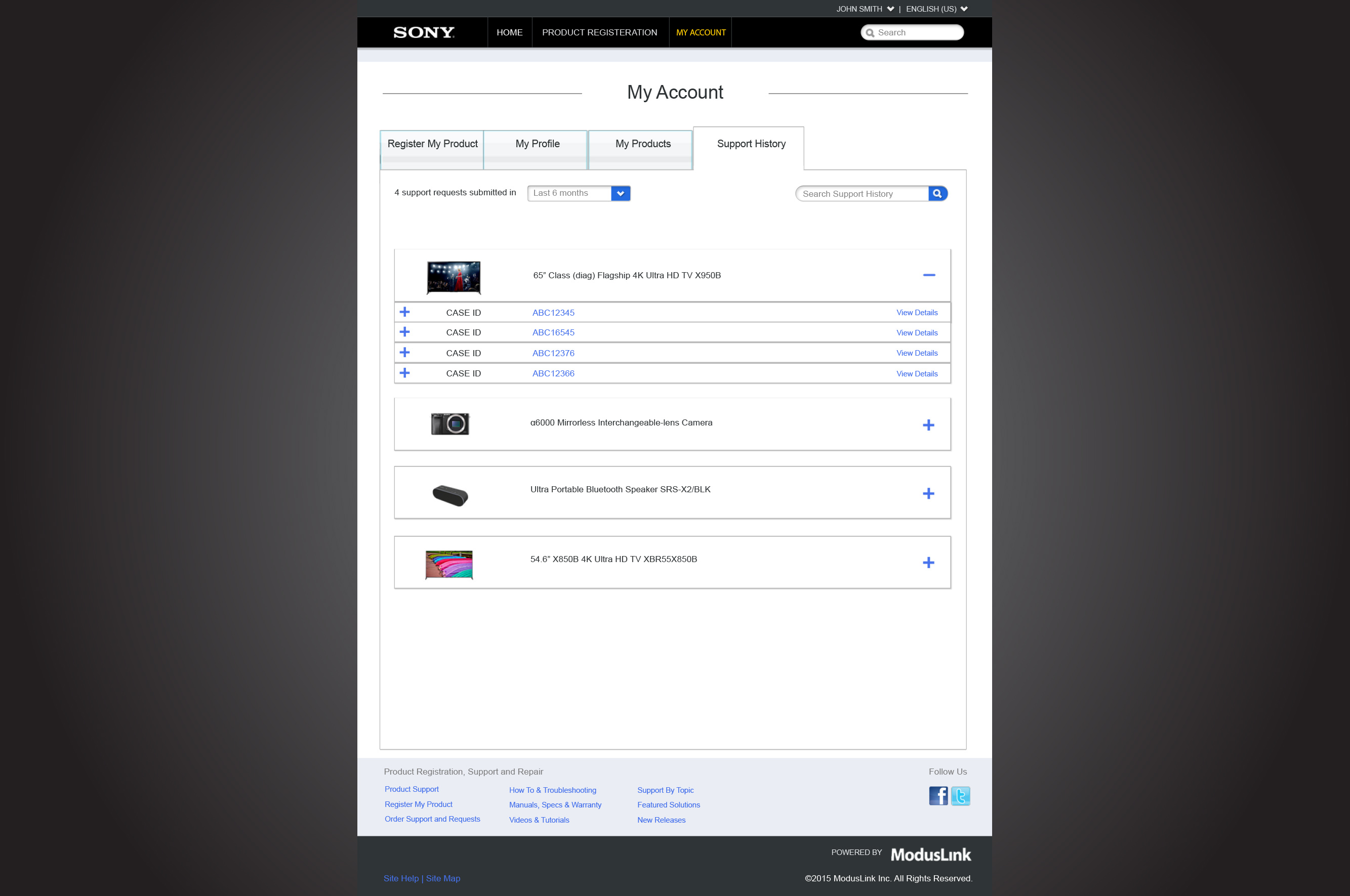Image resolution: width=1350 pixels, height=896 pixels.
Task: Click the Bluetooth speaker product thumbnail
Action: tap(451, 495)
